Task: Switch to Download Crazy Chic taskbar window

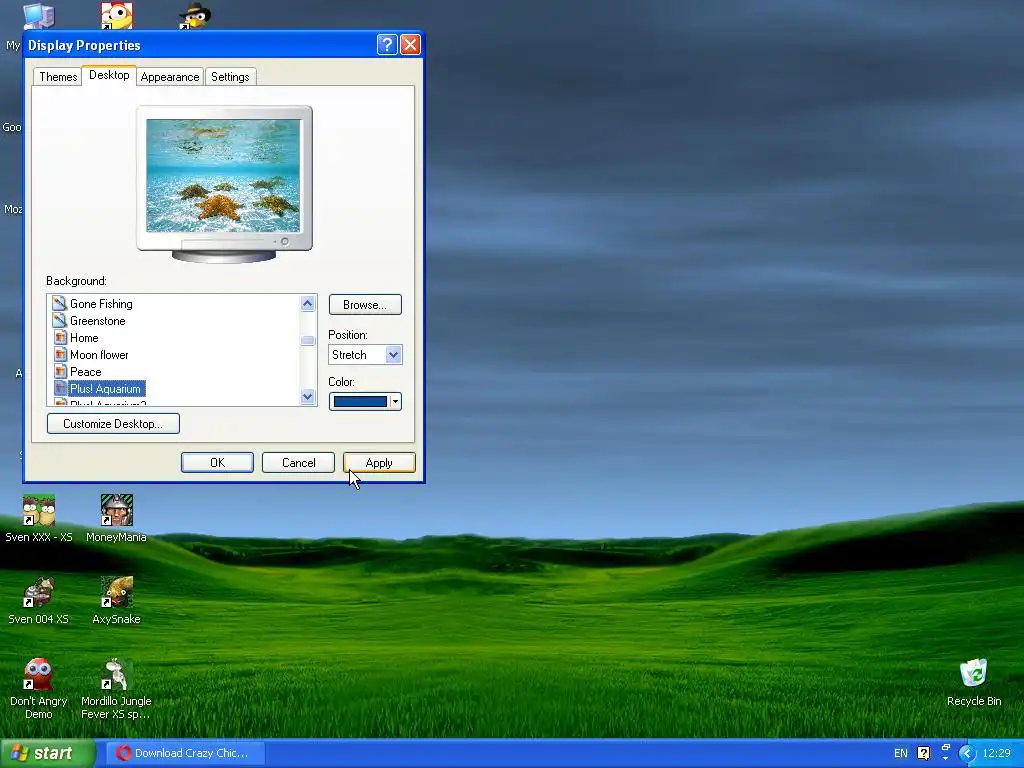Action: (x=185, y=753)
